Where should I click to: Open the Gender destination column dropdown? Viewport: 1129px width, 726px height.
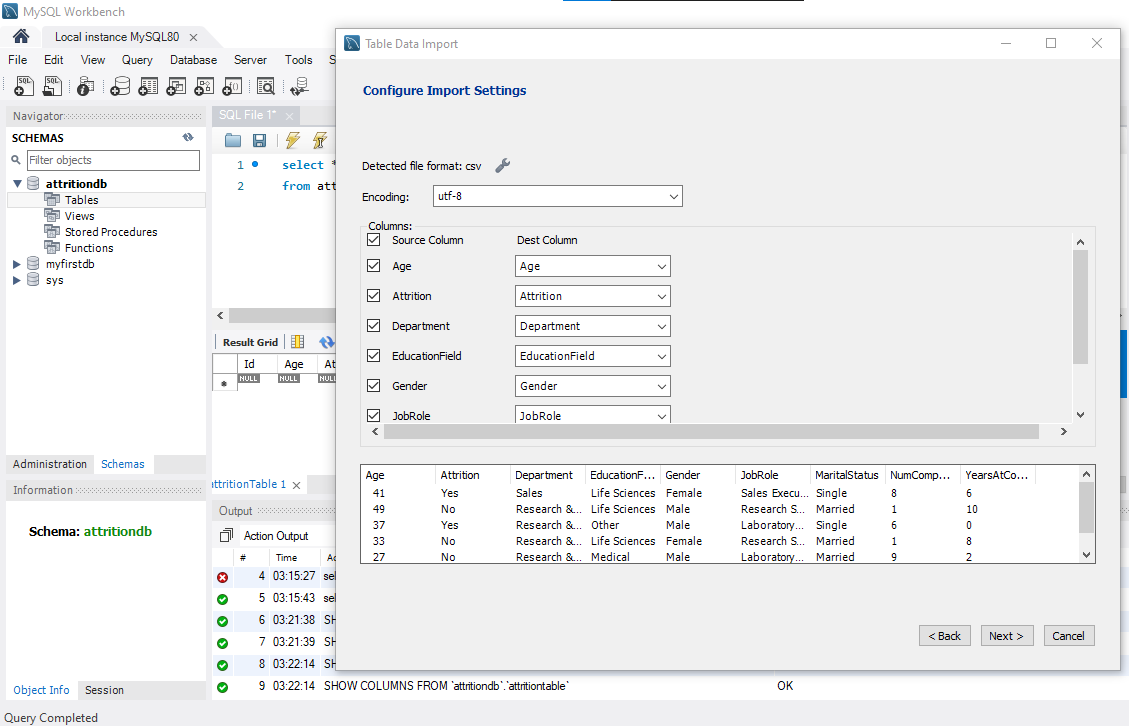[x=593, y=386]
